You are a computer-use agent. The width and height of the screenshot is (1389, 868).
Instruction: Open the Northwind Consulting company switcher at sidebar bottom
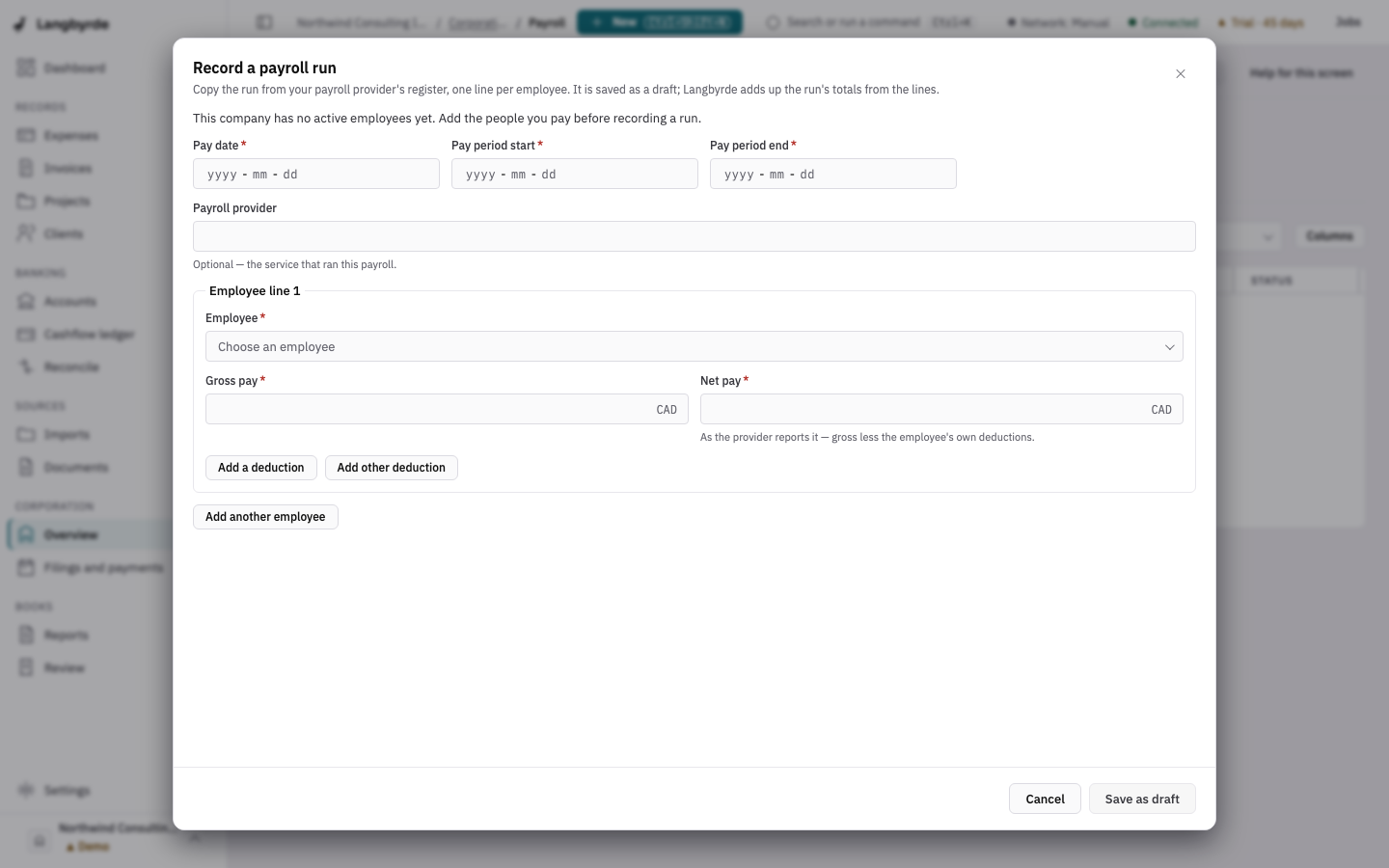coord(114,836)
